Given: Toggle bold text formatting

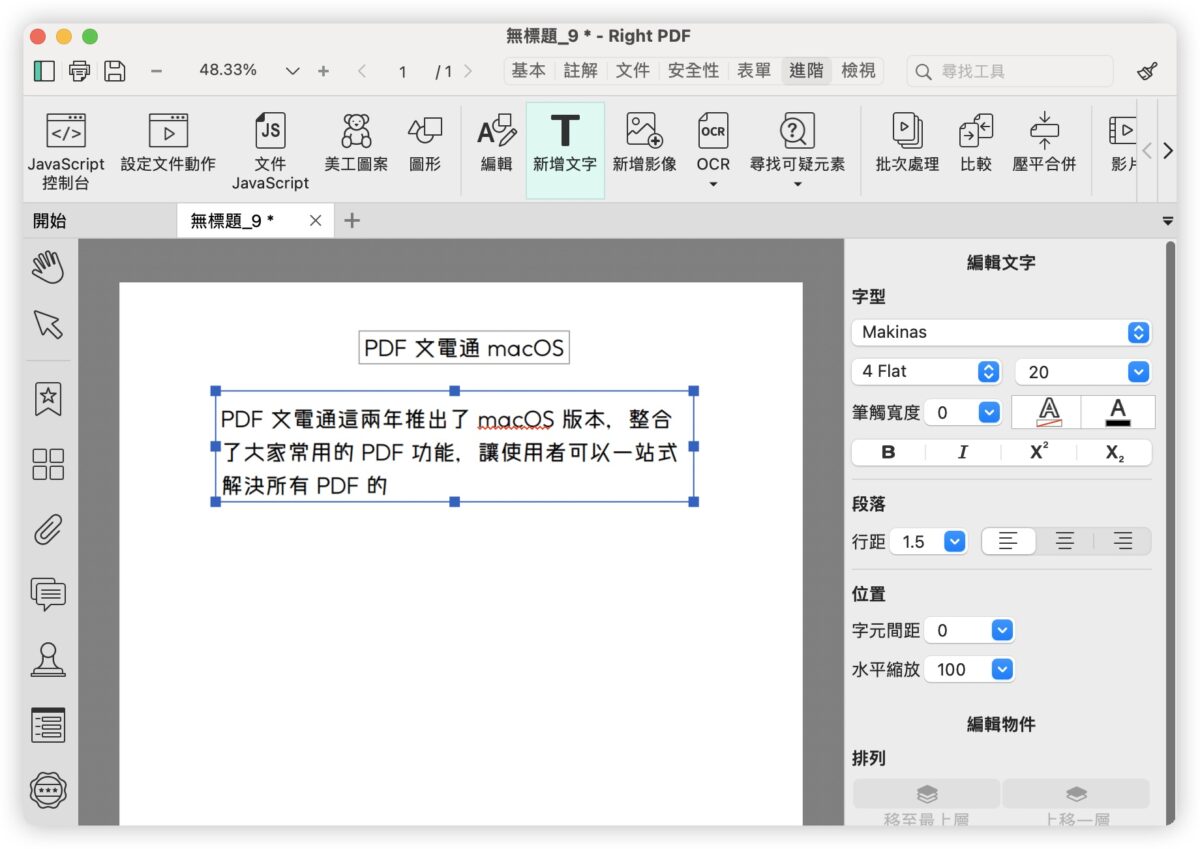Looking at the screenshot, I should pos(888,452).
